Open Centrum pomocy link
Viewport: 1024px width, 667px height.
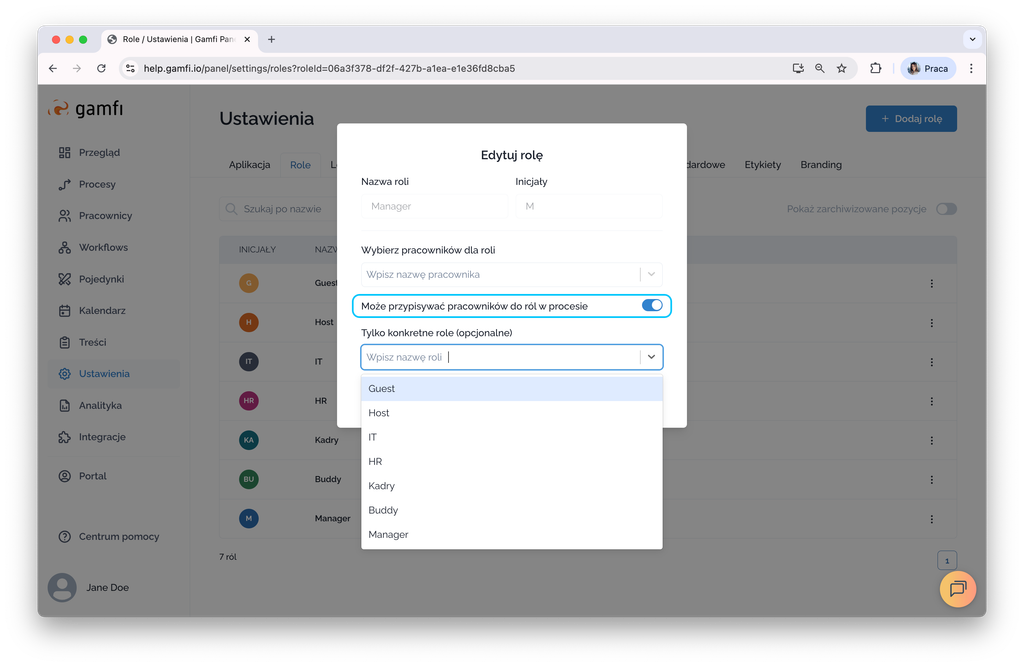pyautogui.click(x=118, y=537)
